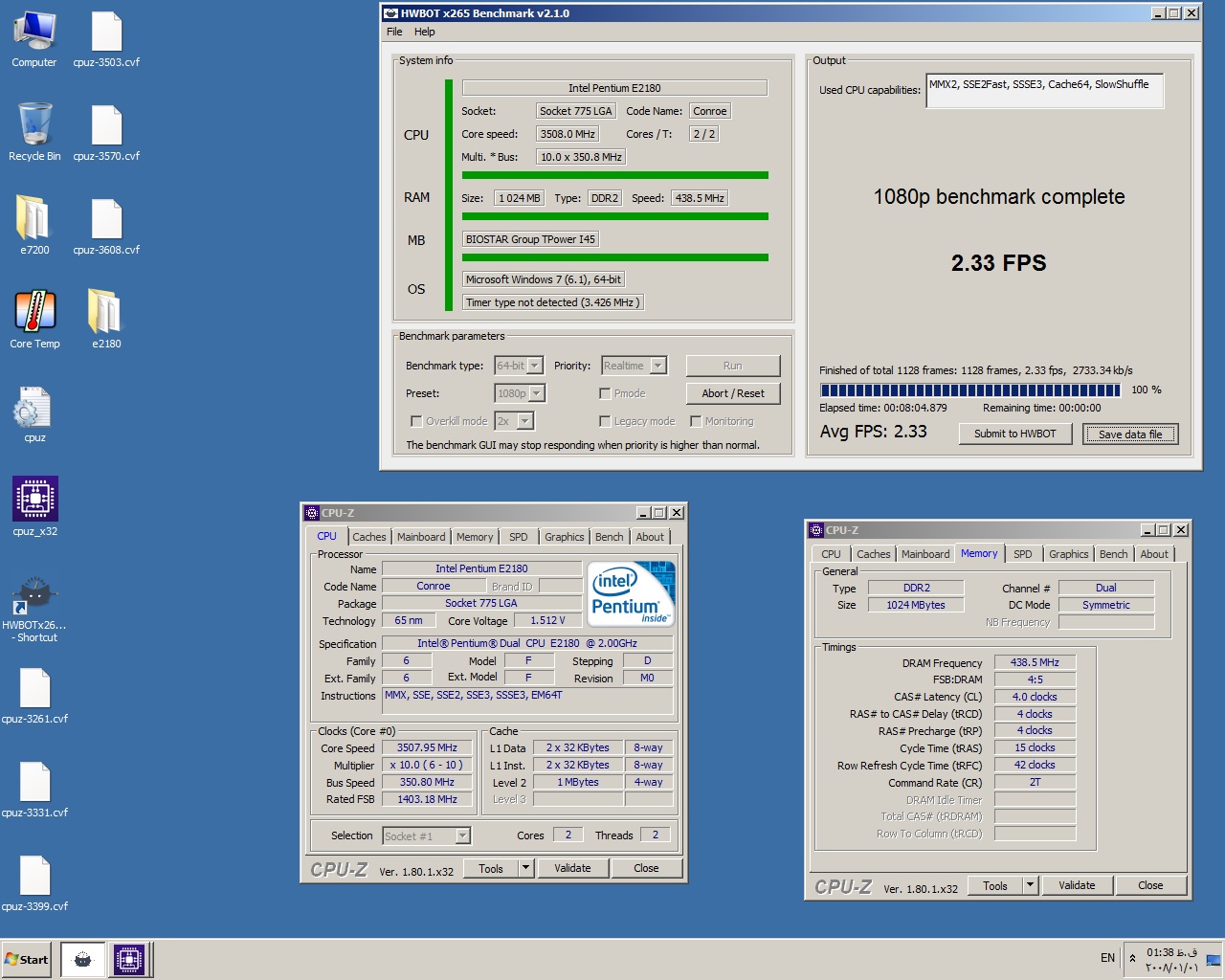Click the taskbar clock

pos(1172,959)
